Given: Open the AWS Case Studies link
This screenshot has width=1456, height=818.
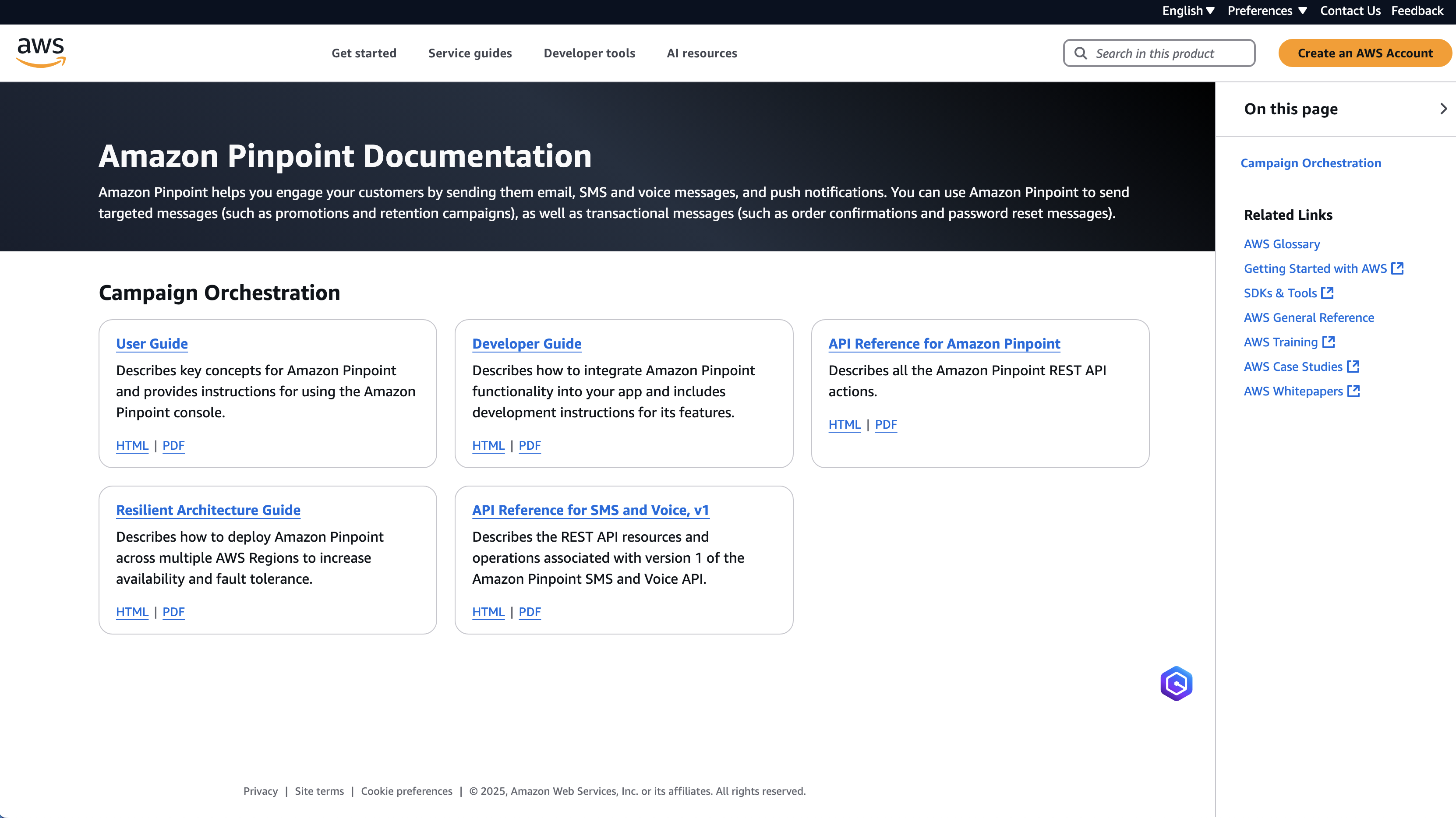Looking at the screenshot, I should pyautogui.click(x=1293, y=367).
